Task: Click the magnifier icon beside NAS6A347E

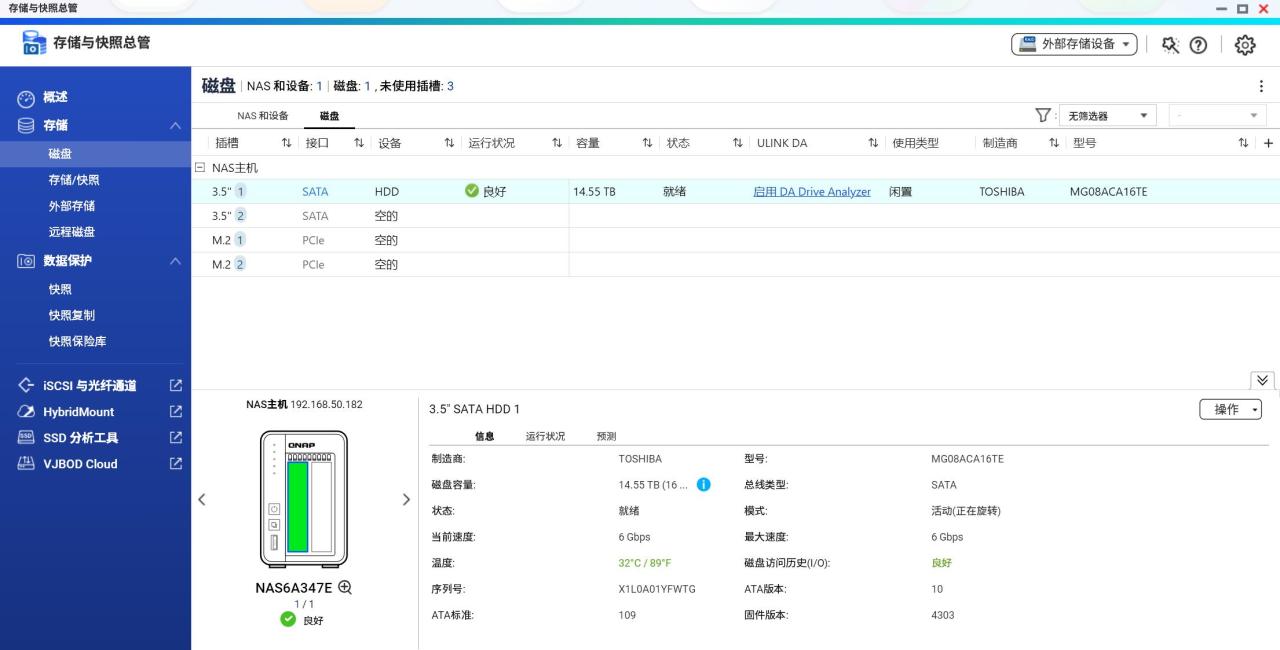Action: [x=345, y=587]
